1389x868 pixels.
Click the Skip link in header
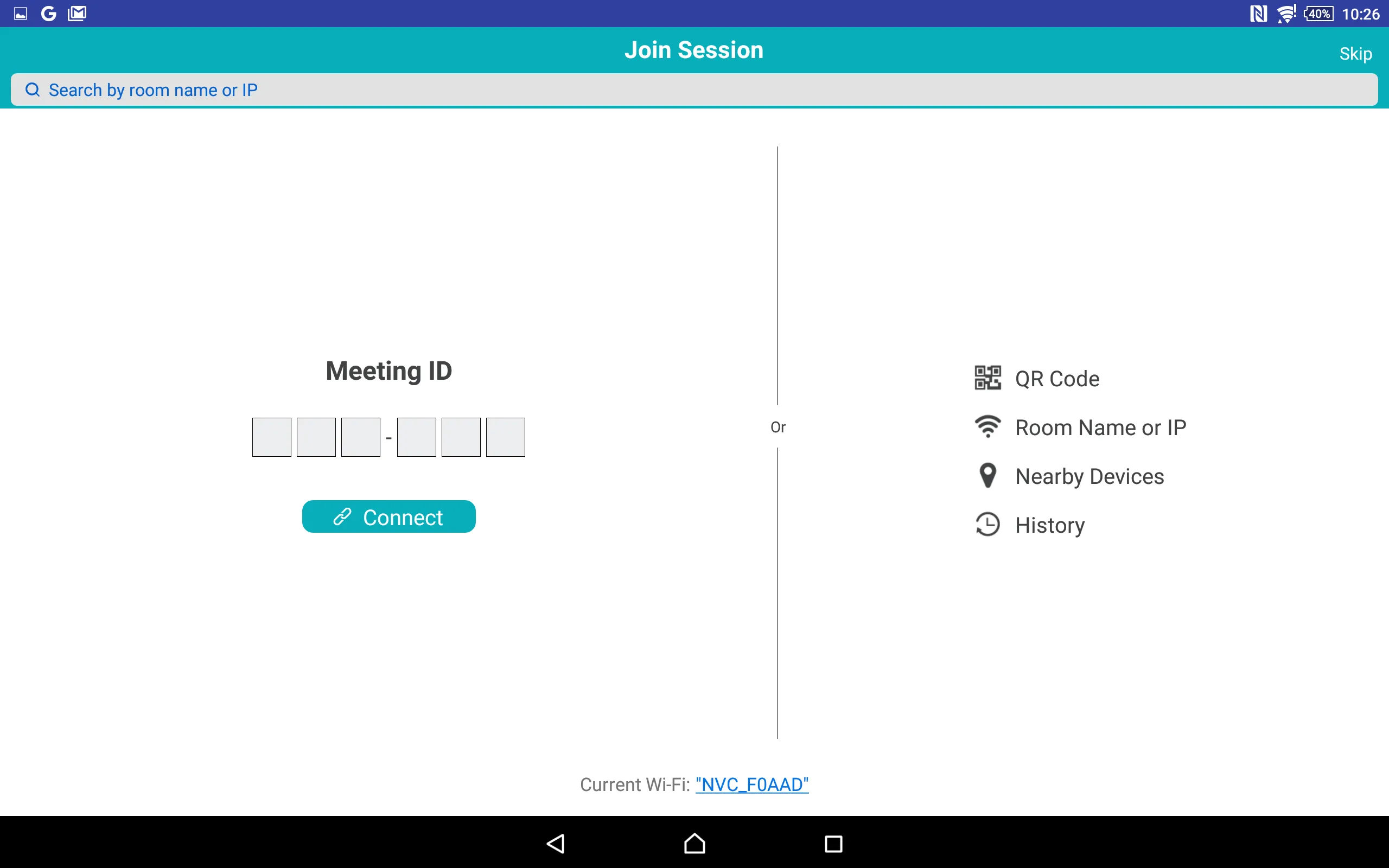coord(1356,54)
